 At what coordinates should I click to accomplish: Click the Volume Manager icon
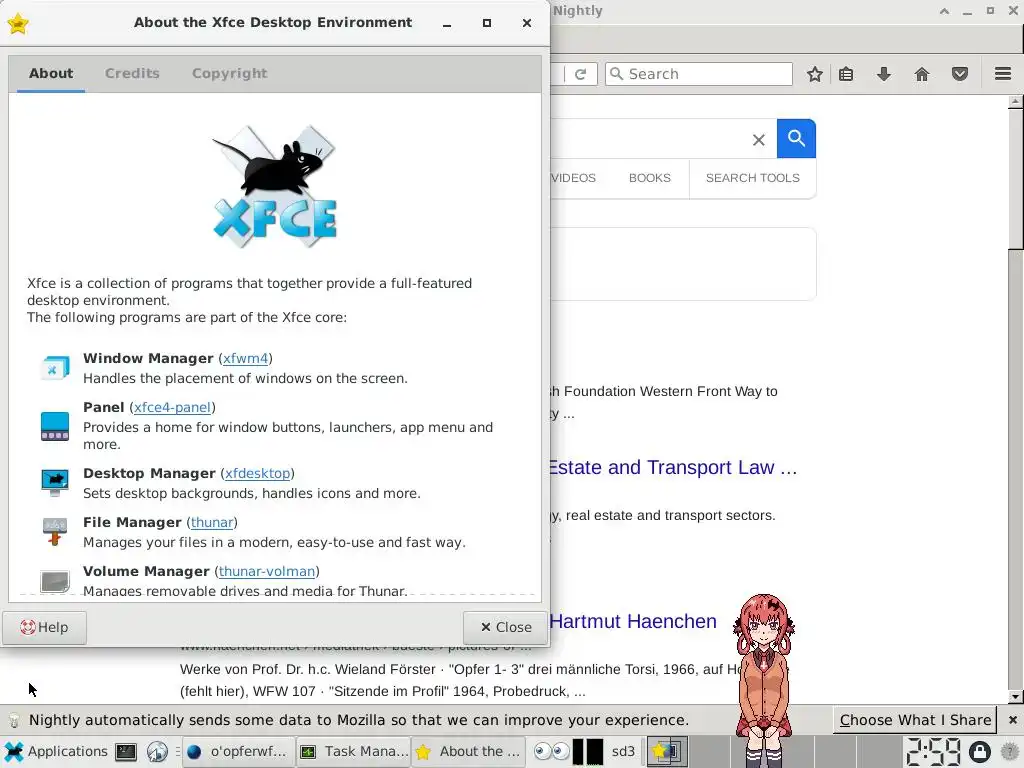pyautogui.click(x=55, y=581)
